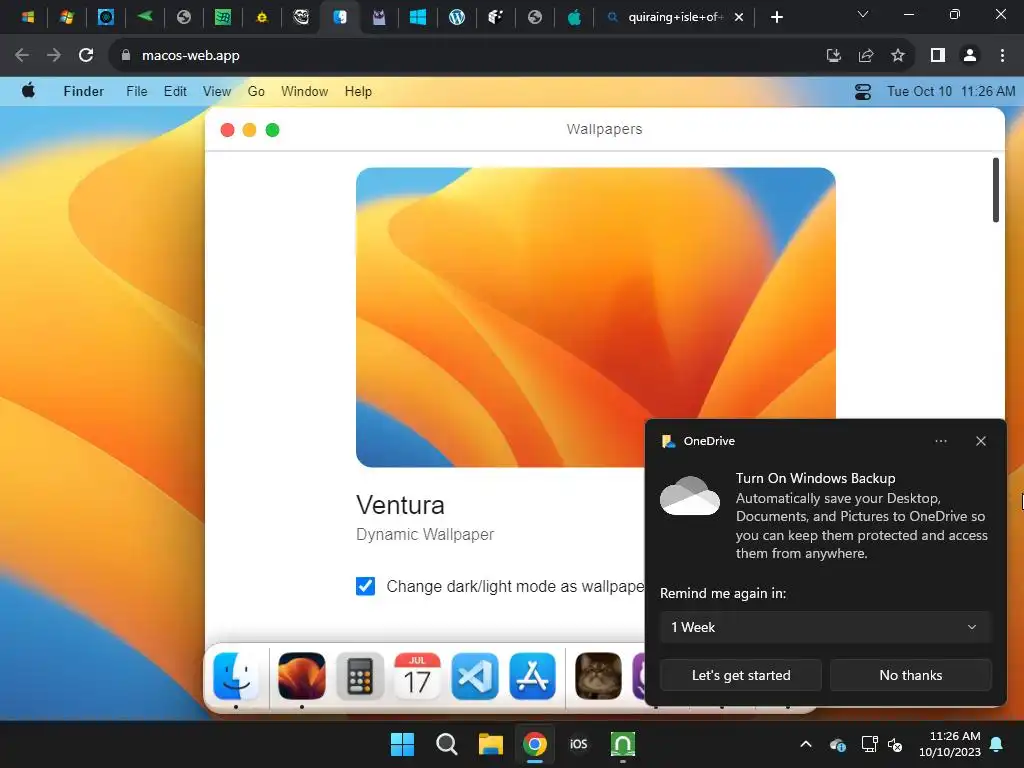Viewport: 1024px width, 768px height.
Task: Open the Ventura wallpapers dock icon
Action: click(302, 675)
